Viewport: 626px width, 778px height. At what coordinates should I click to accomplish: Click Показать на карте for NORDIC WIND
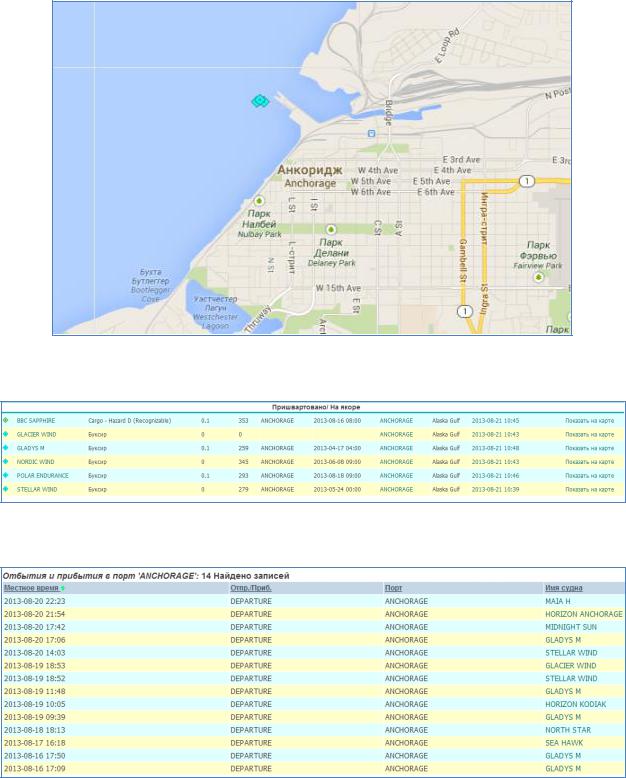589,462
